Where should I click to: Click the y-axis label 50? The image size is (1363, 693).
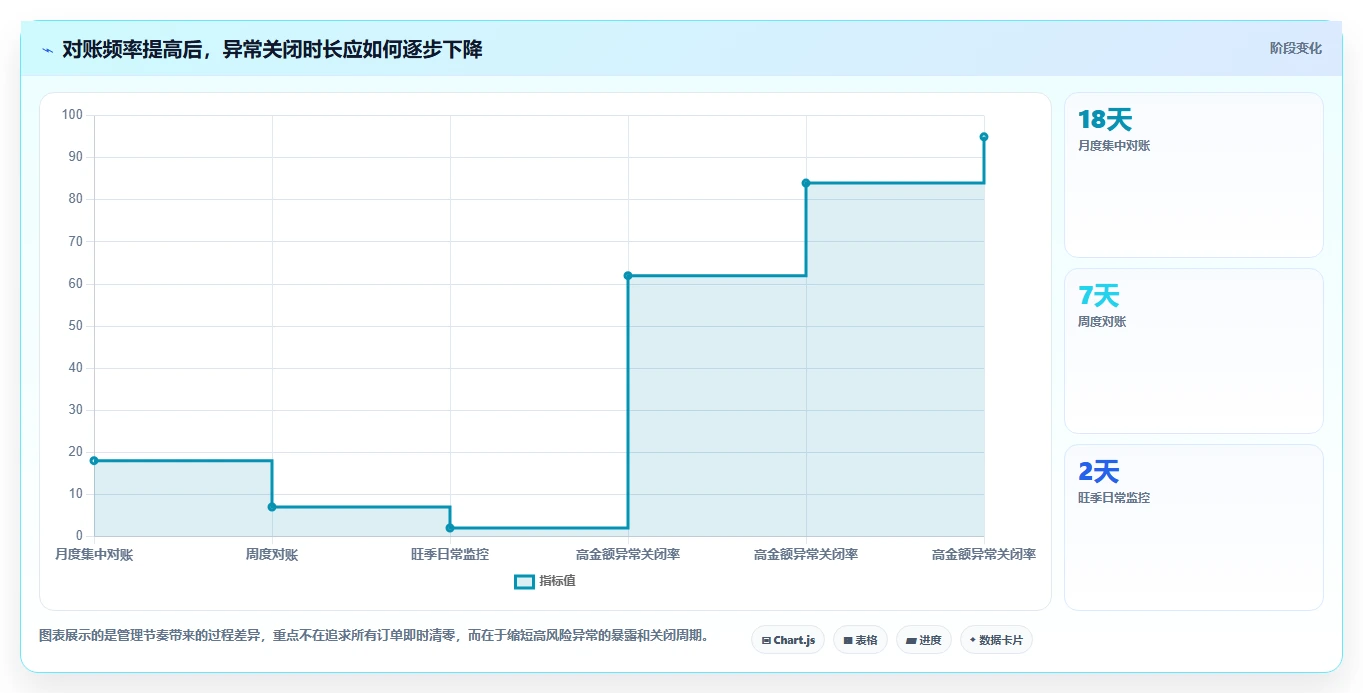76,326
